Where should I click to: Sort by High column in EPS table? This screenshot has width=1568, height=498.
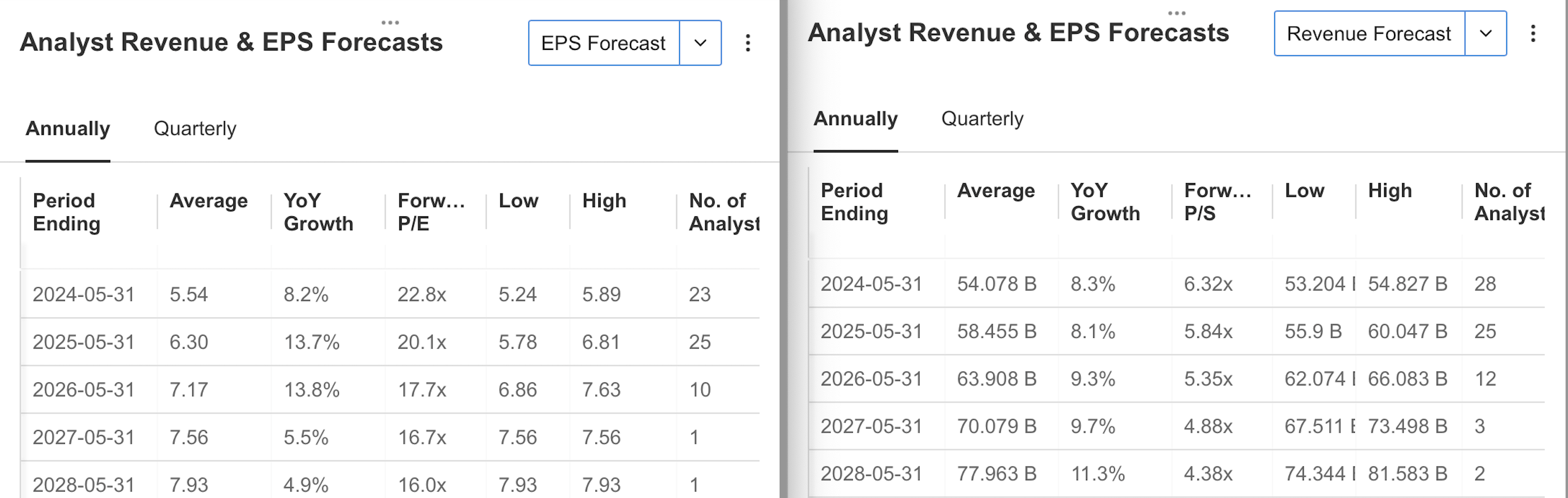(x=604, y=201)
